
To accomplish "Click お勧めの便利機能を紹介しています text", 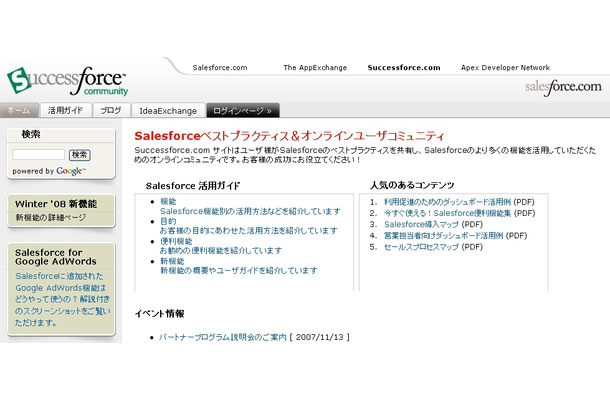I will click(x=221, y=251).
